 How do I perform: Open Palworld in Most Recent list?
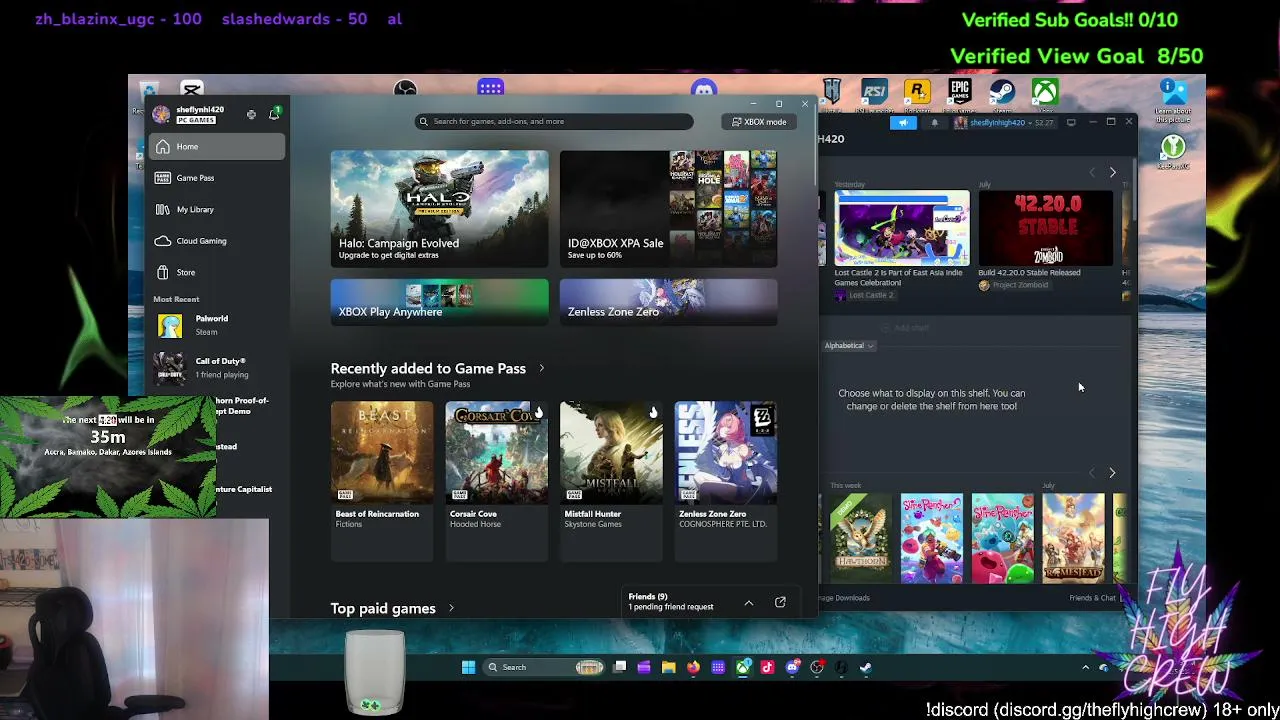coord(217,325)
